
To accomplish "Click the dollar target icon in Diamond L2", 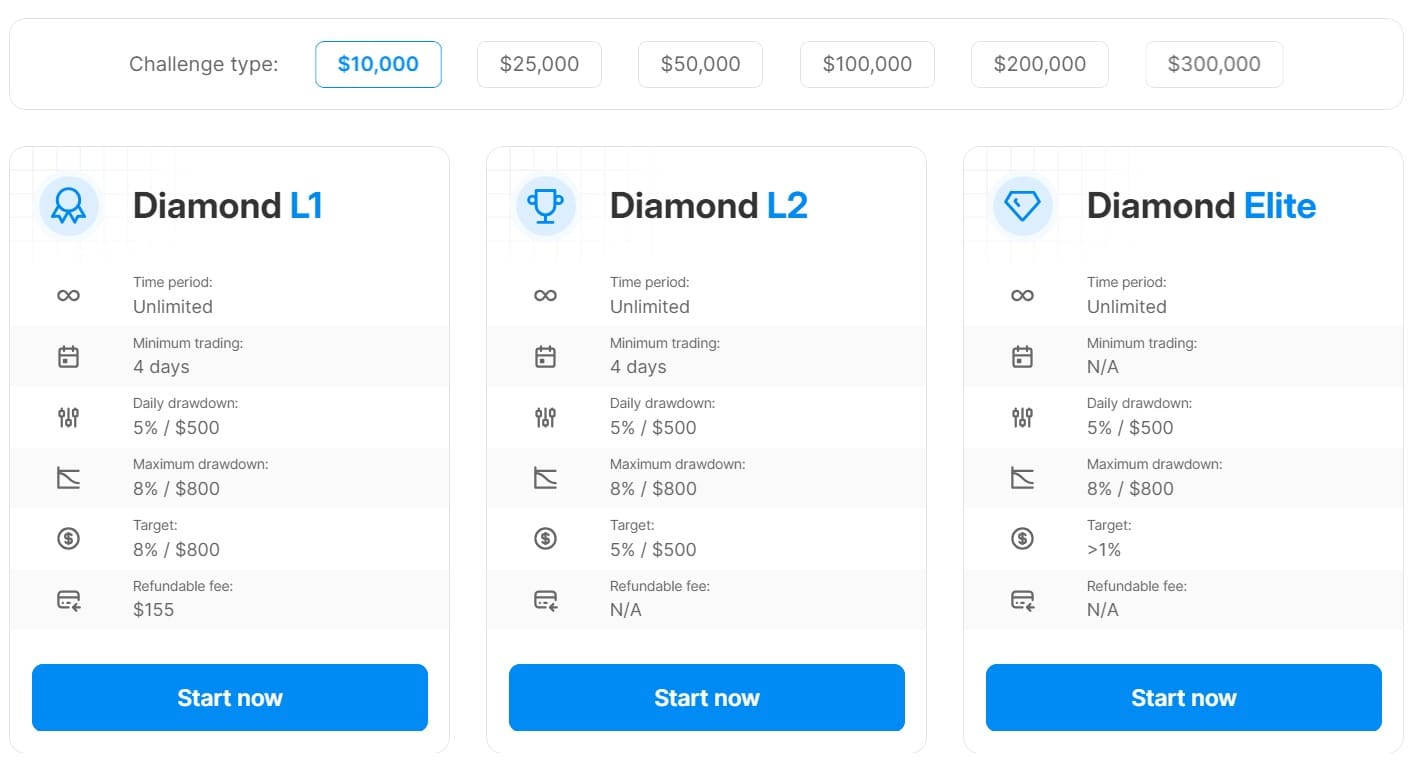I will 545,538.
